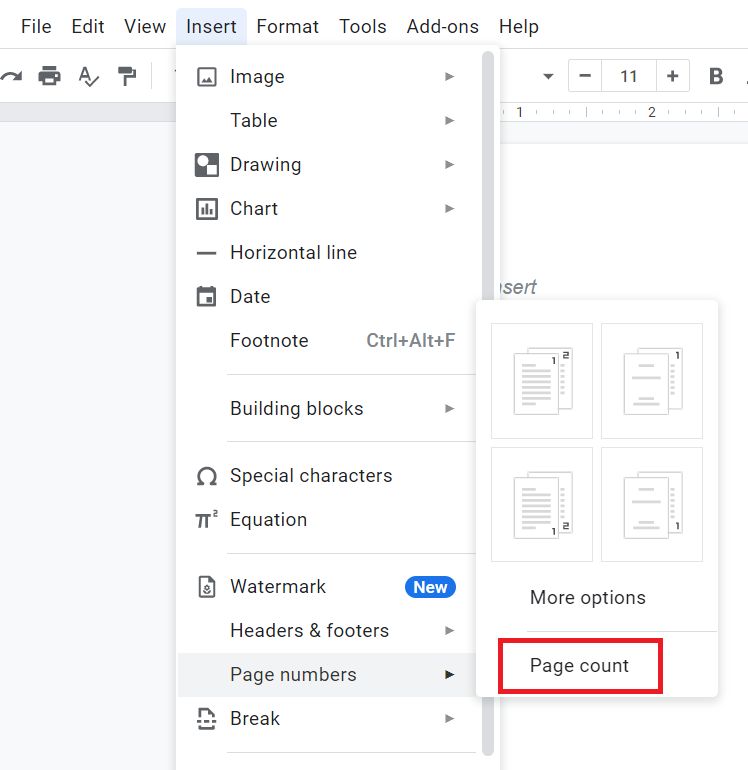The image size is (748, 770).
Task: Click the paint format roller icon
Action: (x=127, y=76)
